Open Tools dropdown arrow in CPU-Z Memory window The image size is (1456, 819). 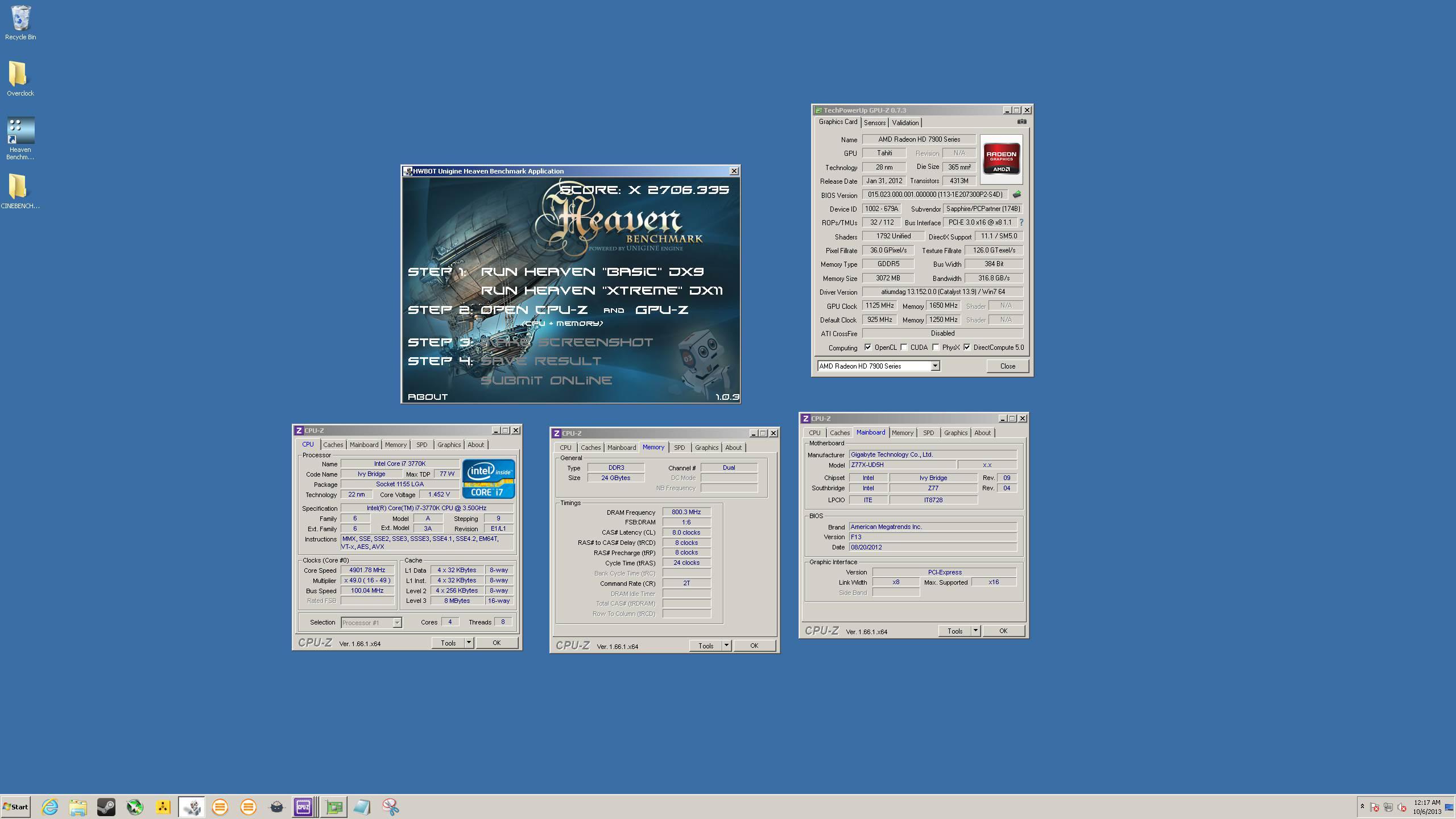(x=726, y=646)
